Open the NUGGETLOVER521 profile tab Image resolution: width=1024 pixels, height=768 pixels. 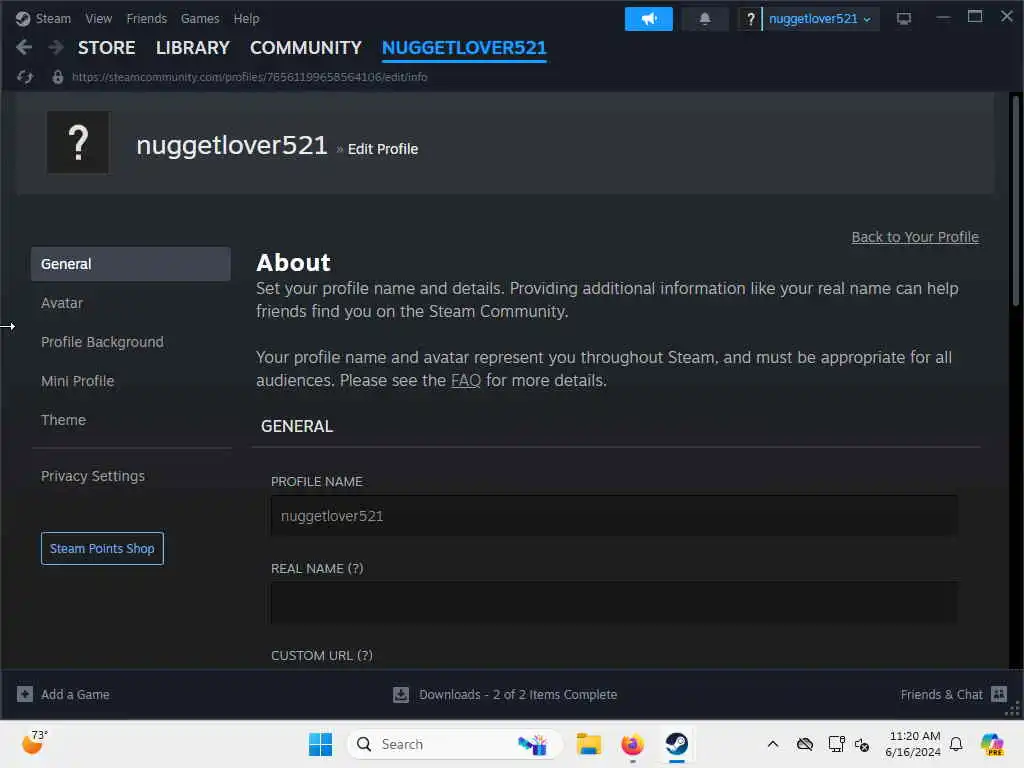point(464,48)
